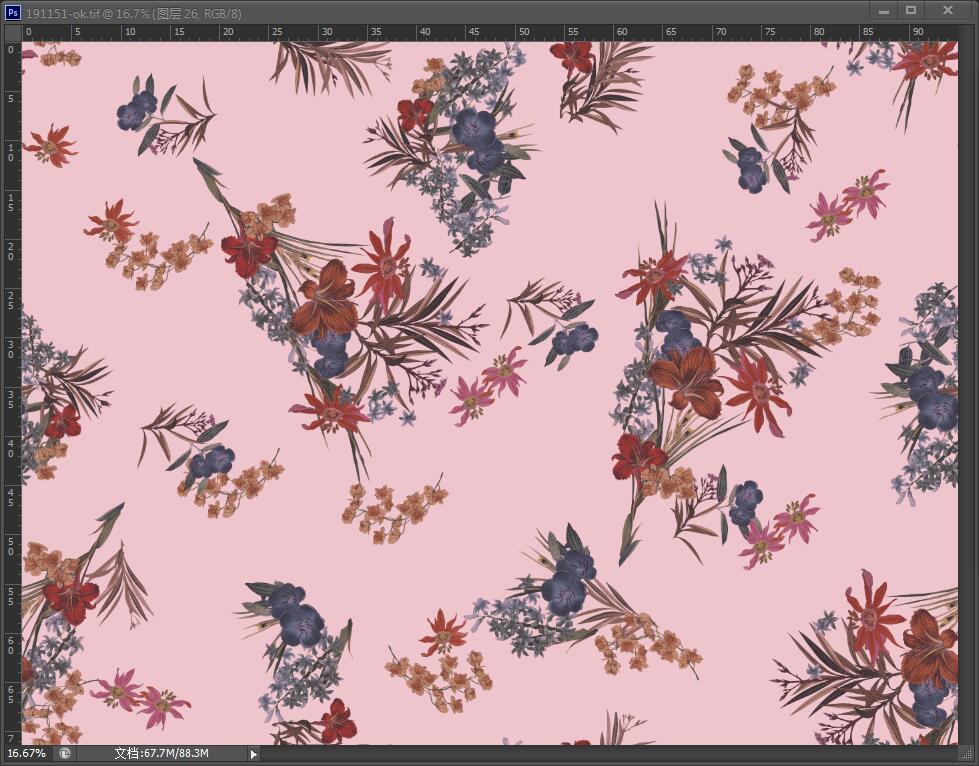Click the 50 mark on vertical ruler

point(11,546)
